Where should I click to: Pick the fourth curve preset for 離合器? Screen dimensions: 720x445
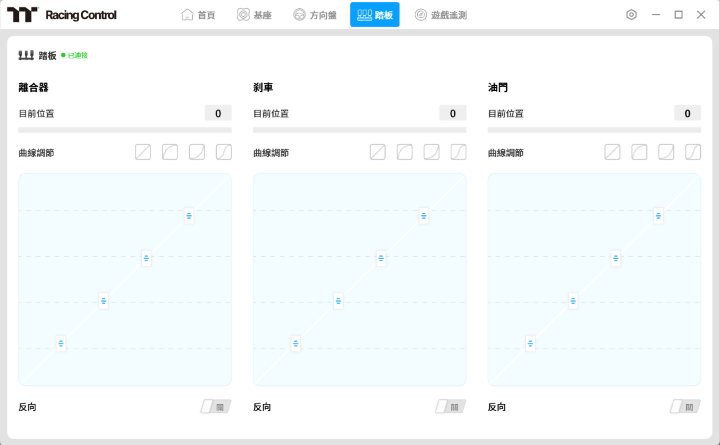pyautogui.click(x=224, y=152)
